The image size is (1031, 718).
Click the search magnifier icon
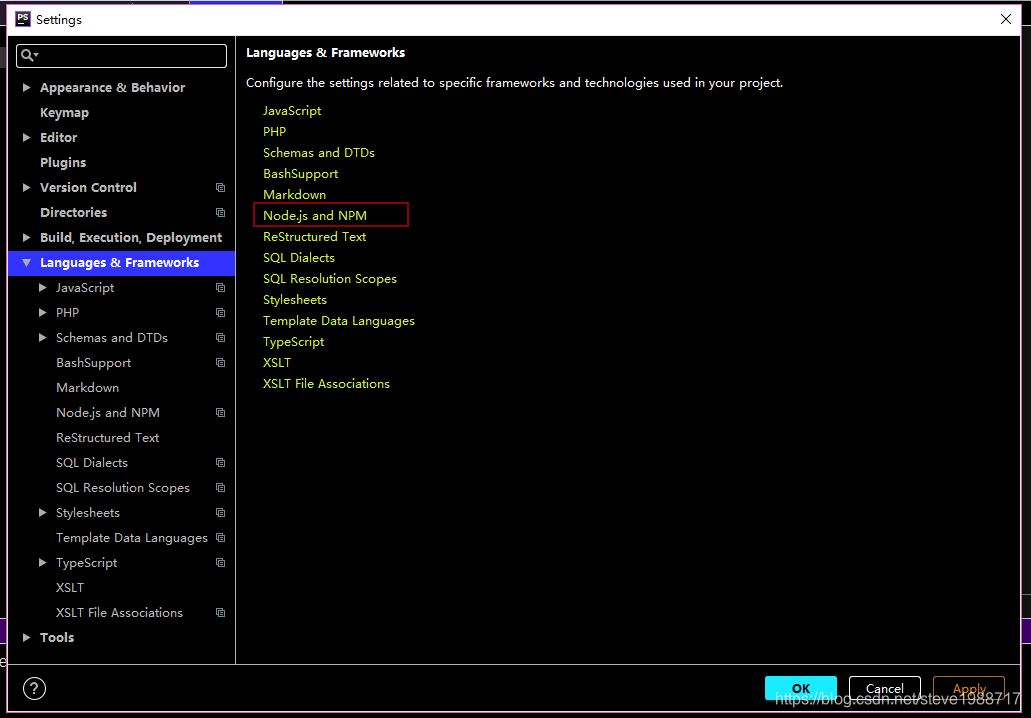[x=27, y=56]
